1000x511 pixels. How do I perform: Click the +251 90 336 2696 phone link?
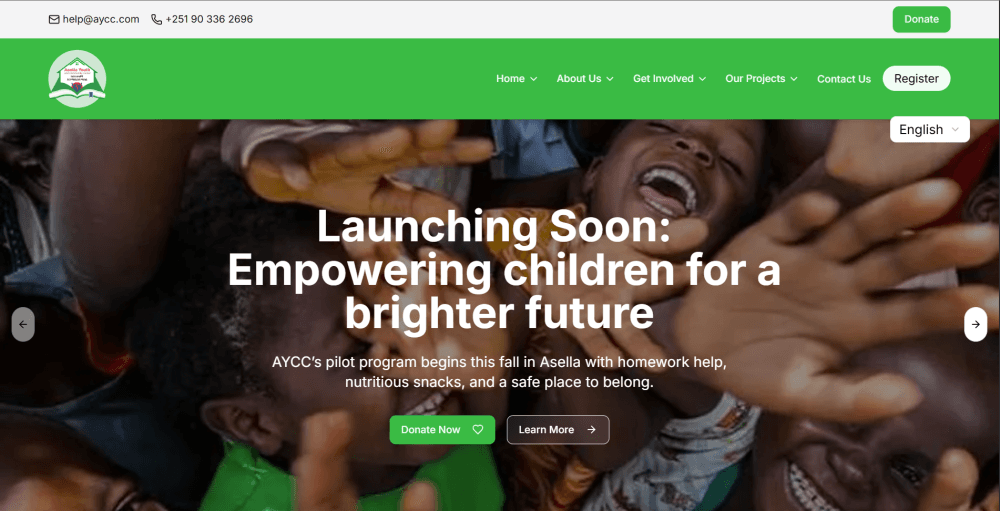[209, 19]
